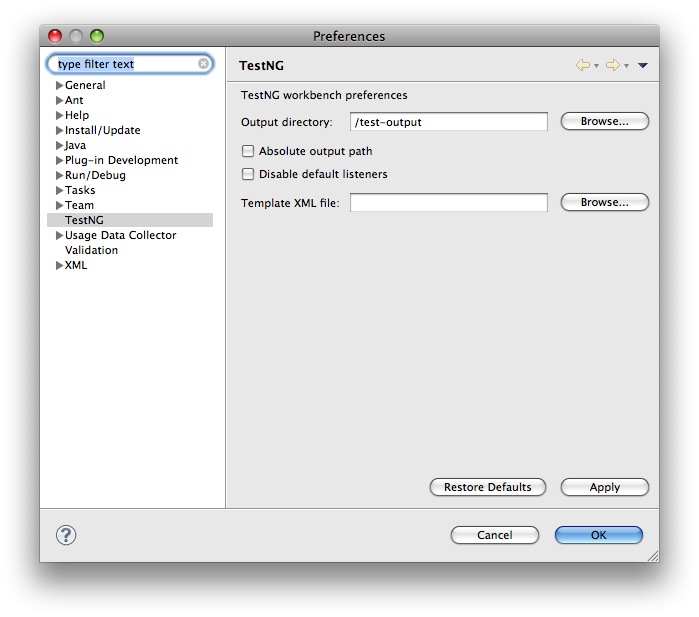This screenshot has height=617, width=699.
Task: Click the Help question mark icon
Action: tap(66, 535)
